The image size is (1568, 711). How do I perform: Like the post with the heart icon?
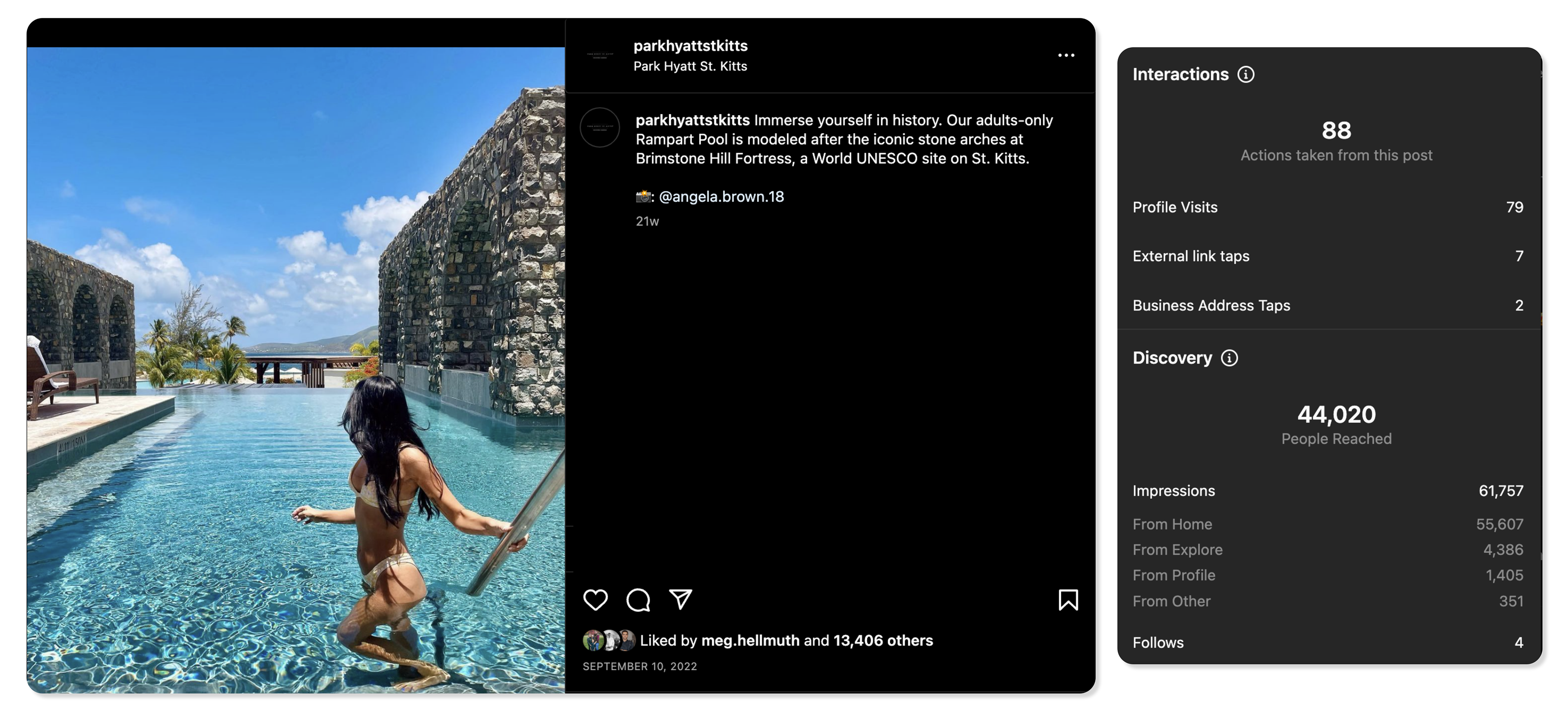click(595, 600)
